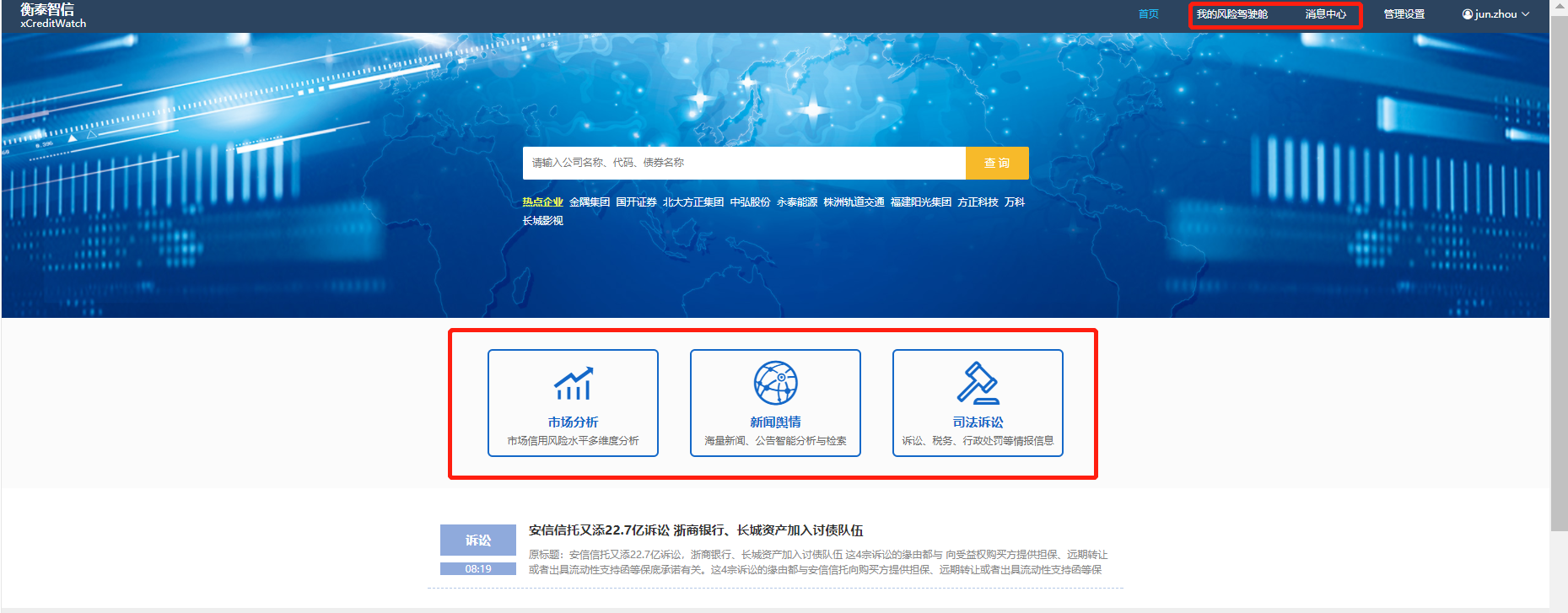The width and height of the screenshot is (1568, 613).
Task: Click the judicial litigation gavel icon
Action: [x=978, y=383]
